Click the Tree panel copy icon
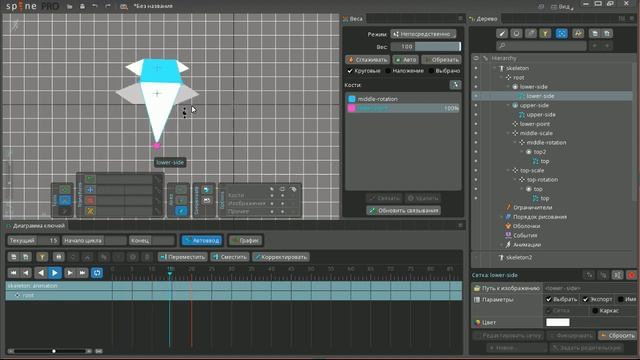This screenshot has height=360, width=640. [x=595, y=33]
